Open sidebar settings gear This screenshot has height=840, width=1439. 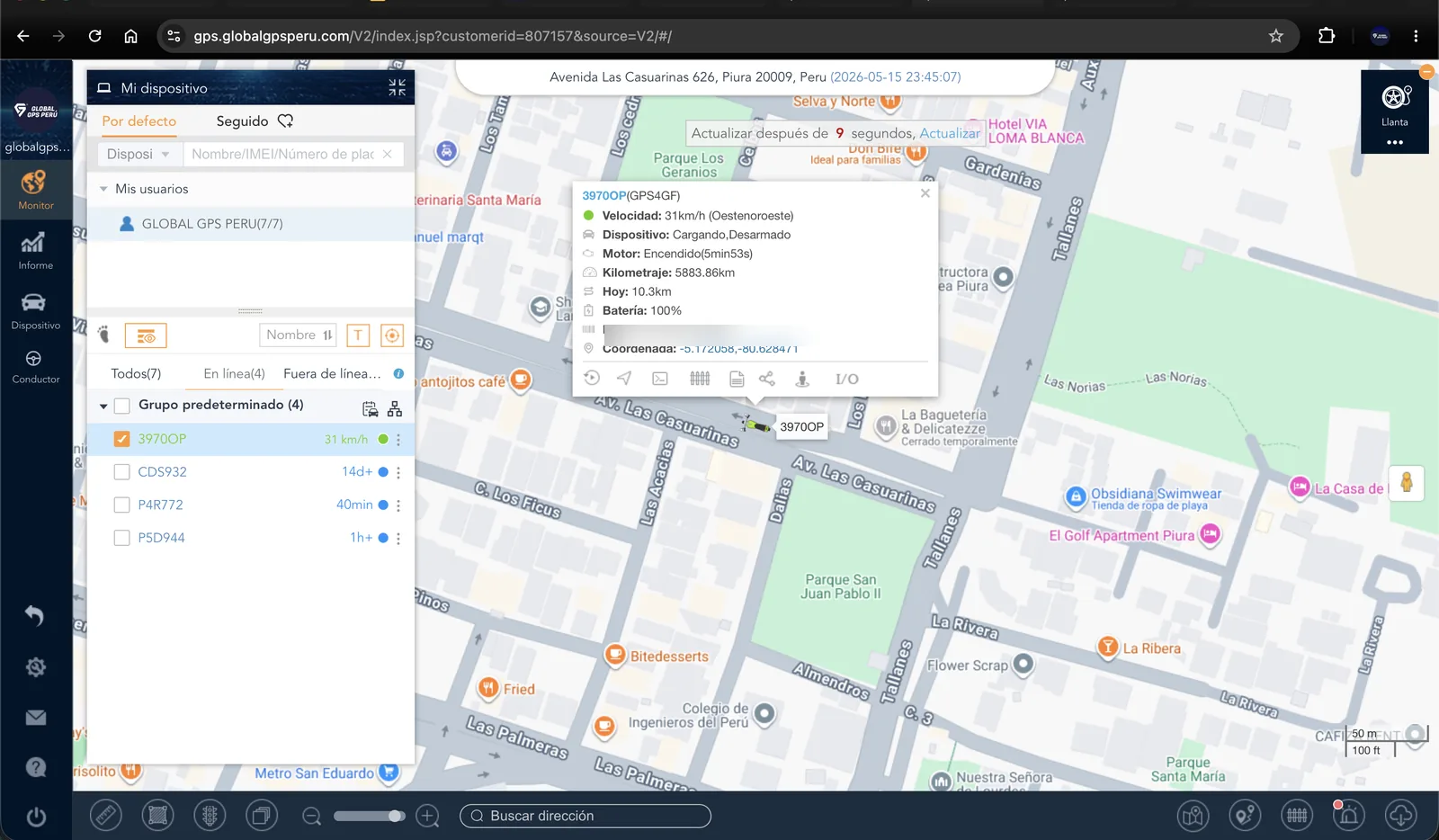click(35, 666)
